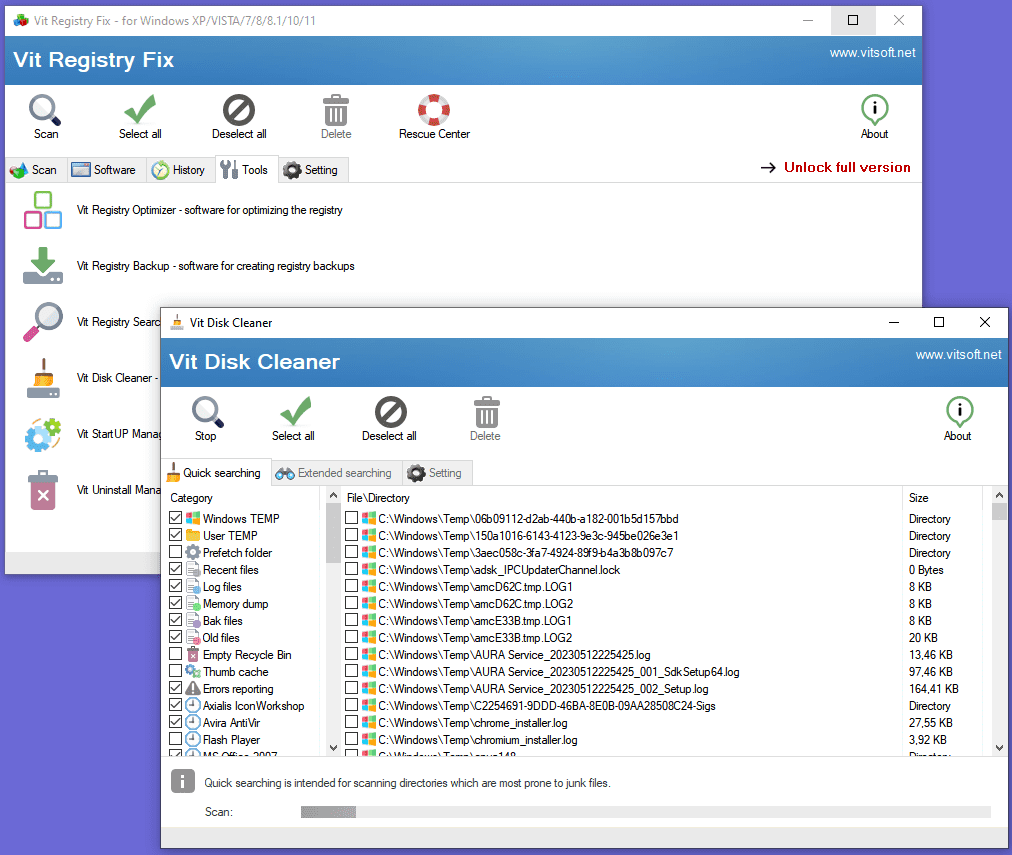Image resolution: width=1012 pixels, height=855 pixels.
Task: Click the Size column header
Action: tap(942, 498)
